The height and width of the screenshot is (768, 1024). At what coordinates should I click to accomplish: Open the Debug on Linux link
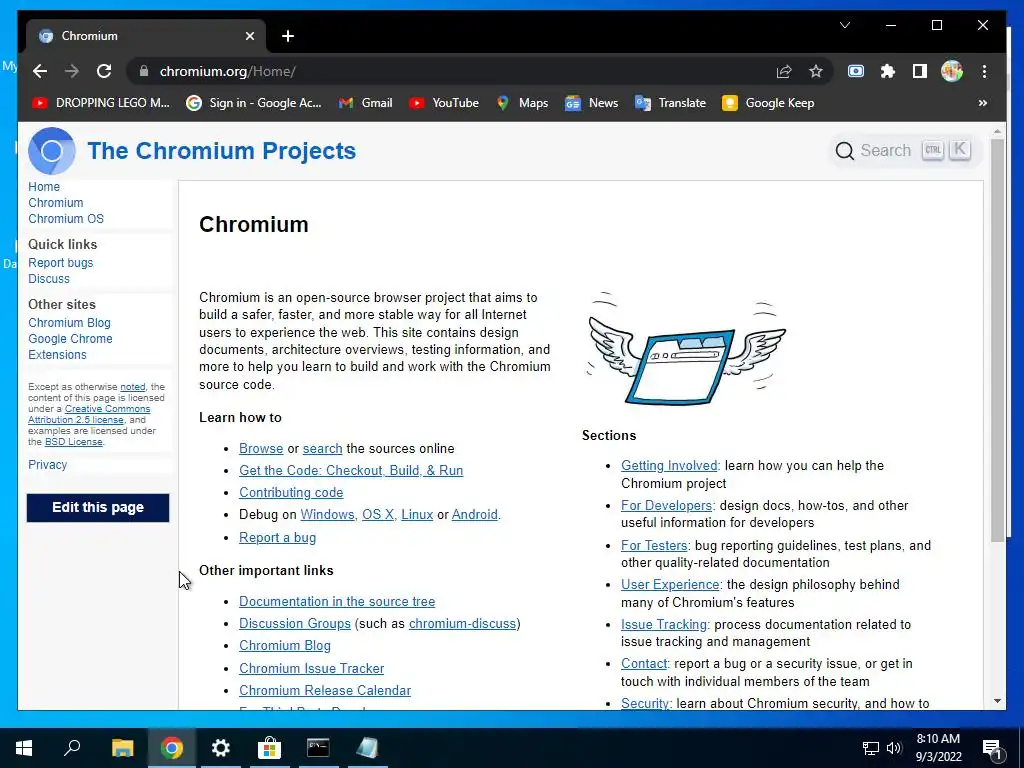click(x=417, y=515)
